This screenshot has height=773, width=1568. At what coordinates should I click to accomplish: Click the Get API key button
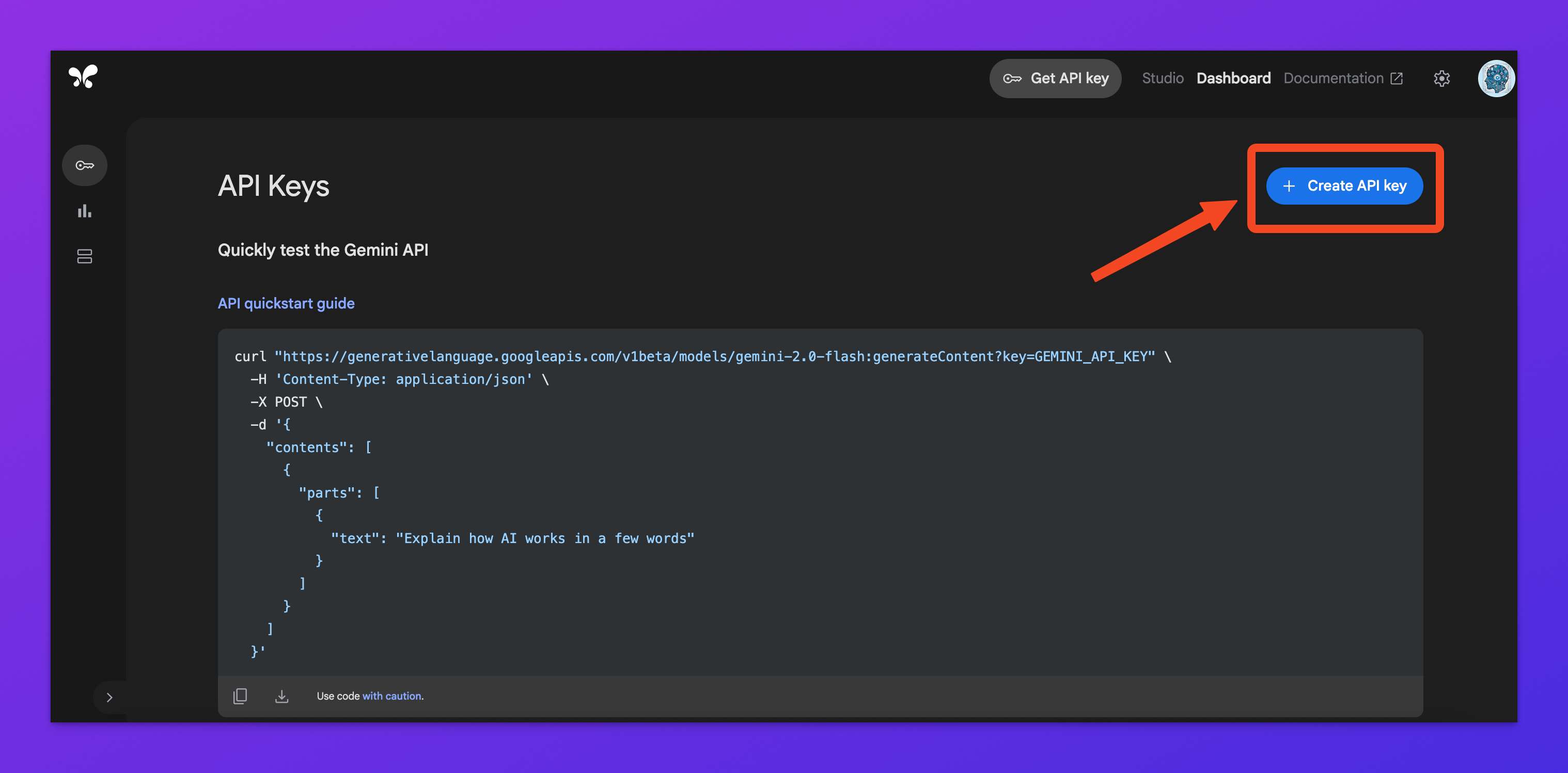(x=1055, y=79)
